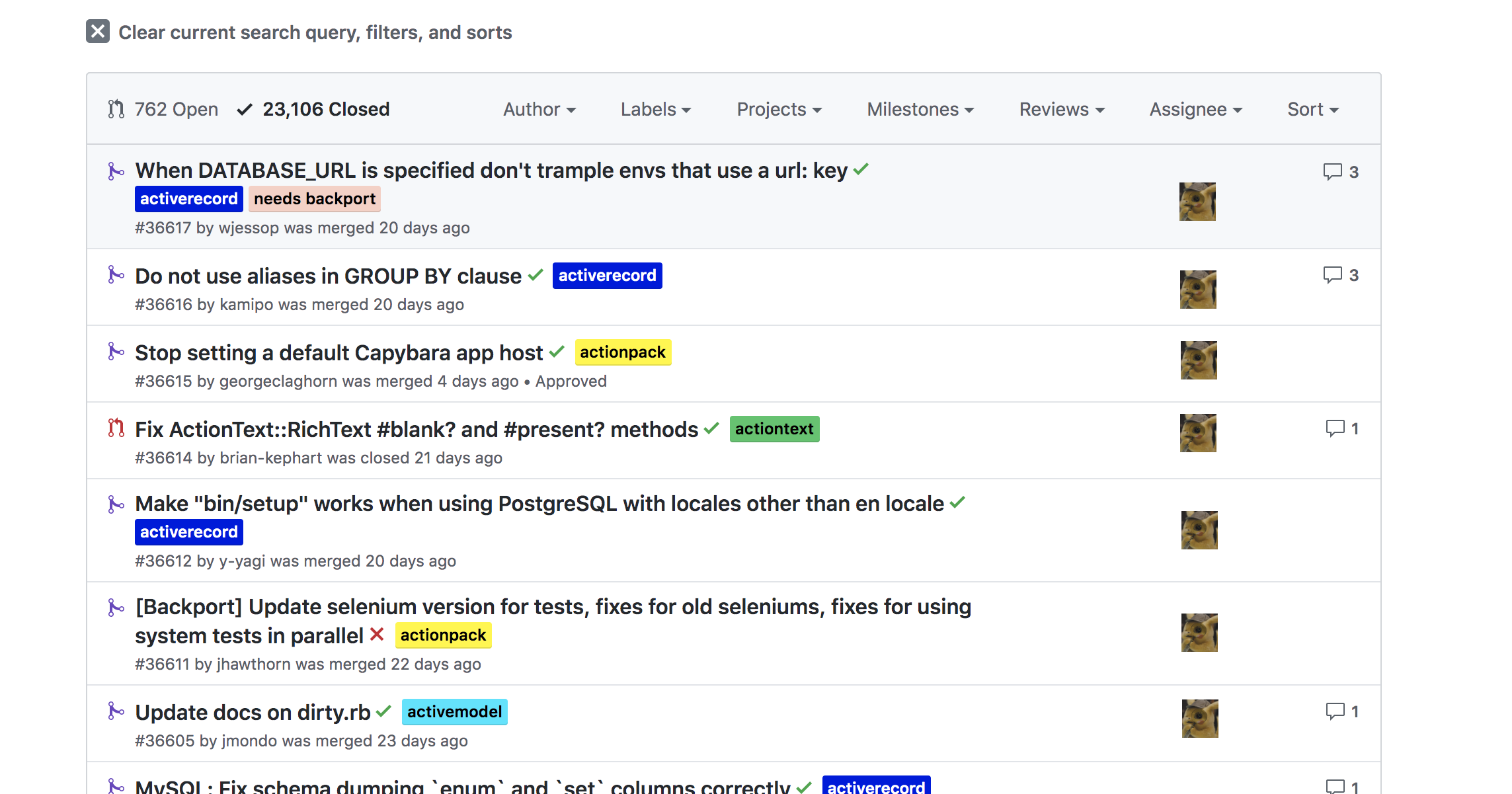The image size is (1512, 794).
Task: Open the Sort dropdown
Action: 1312,109
